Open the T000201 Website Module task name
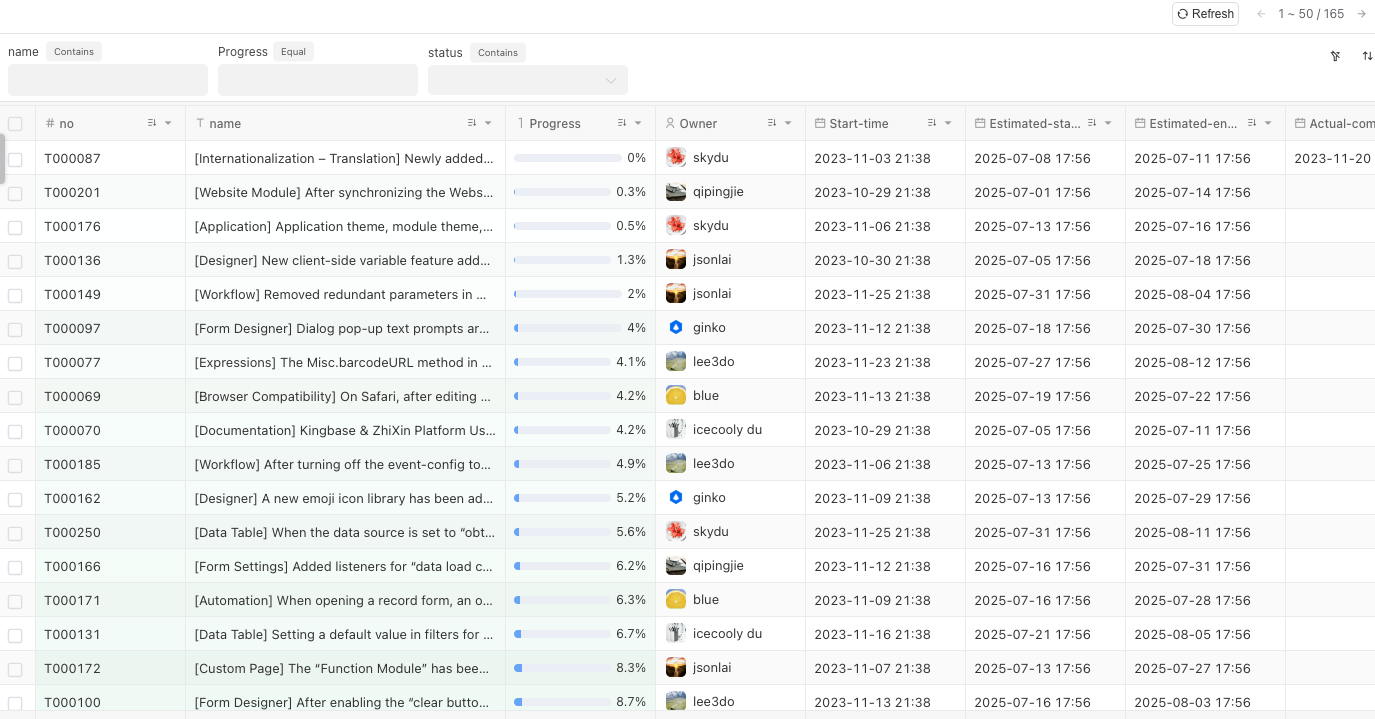 tap(344, 192)
